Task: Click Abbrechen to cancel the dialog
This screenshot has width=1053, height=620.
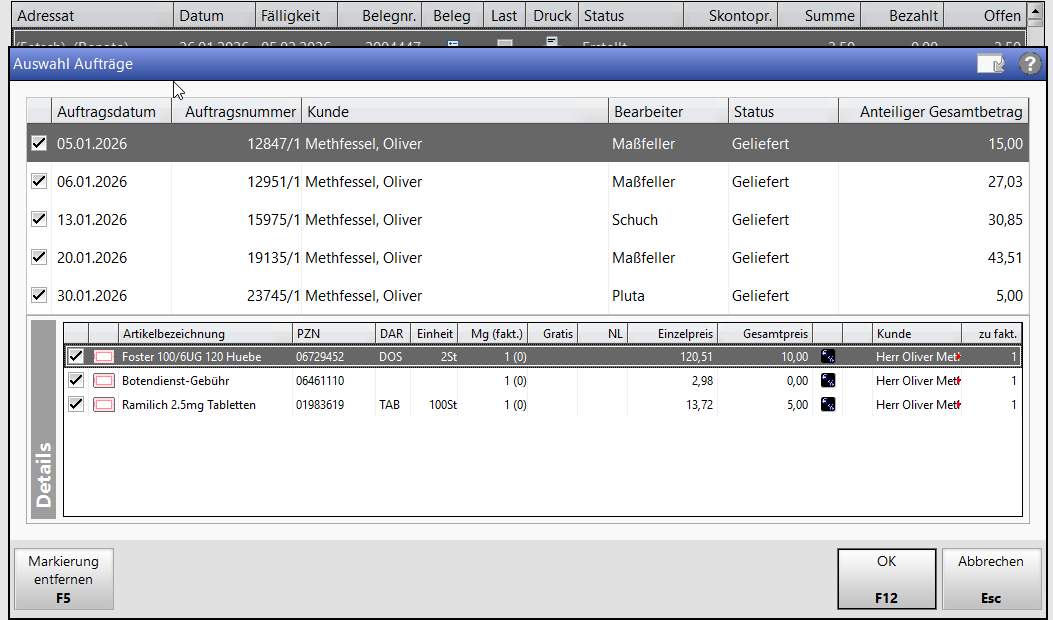Action: 990,579
